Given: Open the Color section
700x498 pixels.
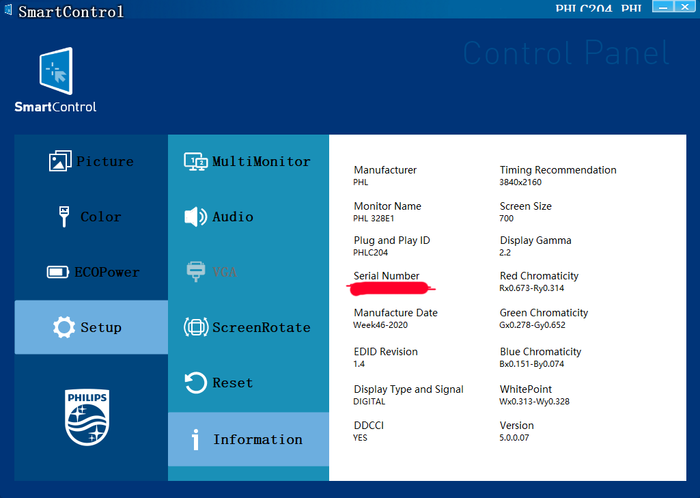Looking at the screenshot, I should coord(91,217).
